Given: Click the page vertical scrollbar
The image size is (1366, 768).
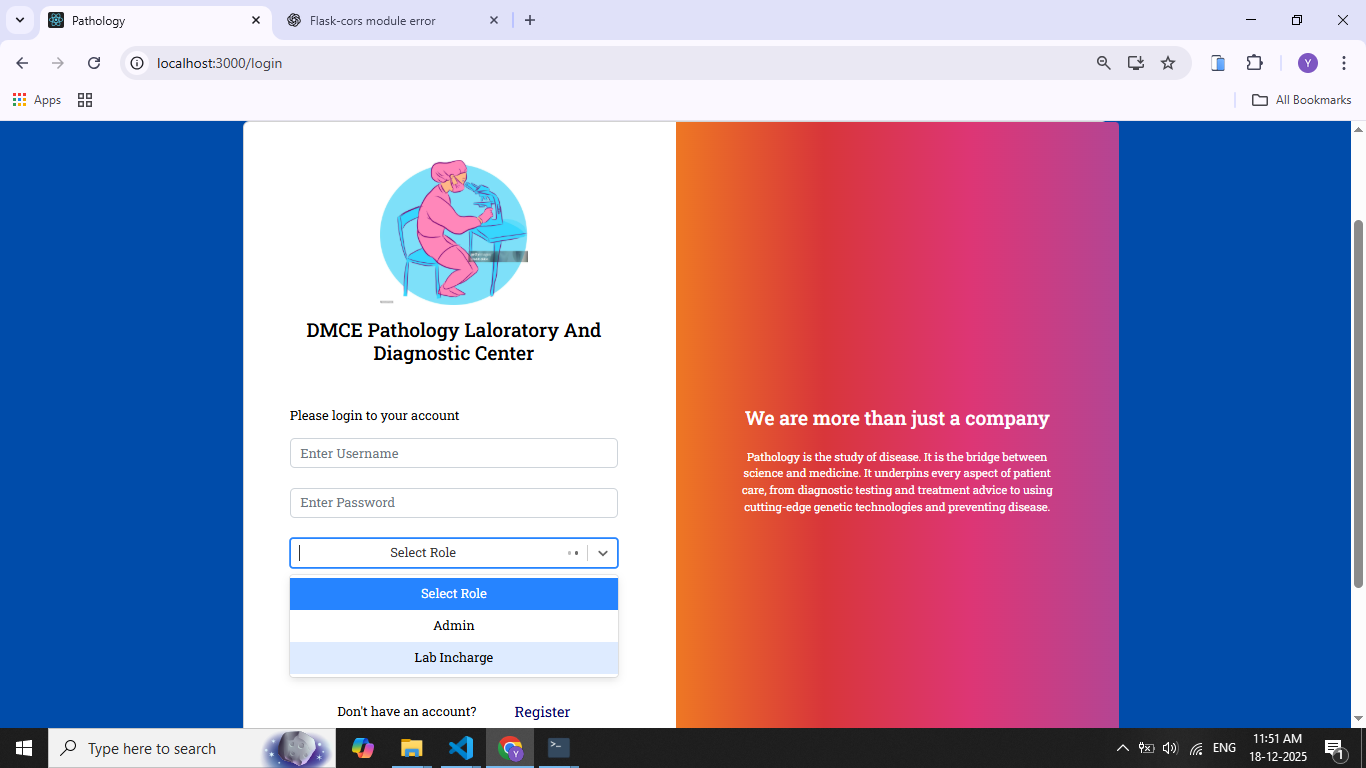Looking at the screenshot, I should click(1358, 400).
